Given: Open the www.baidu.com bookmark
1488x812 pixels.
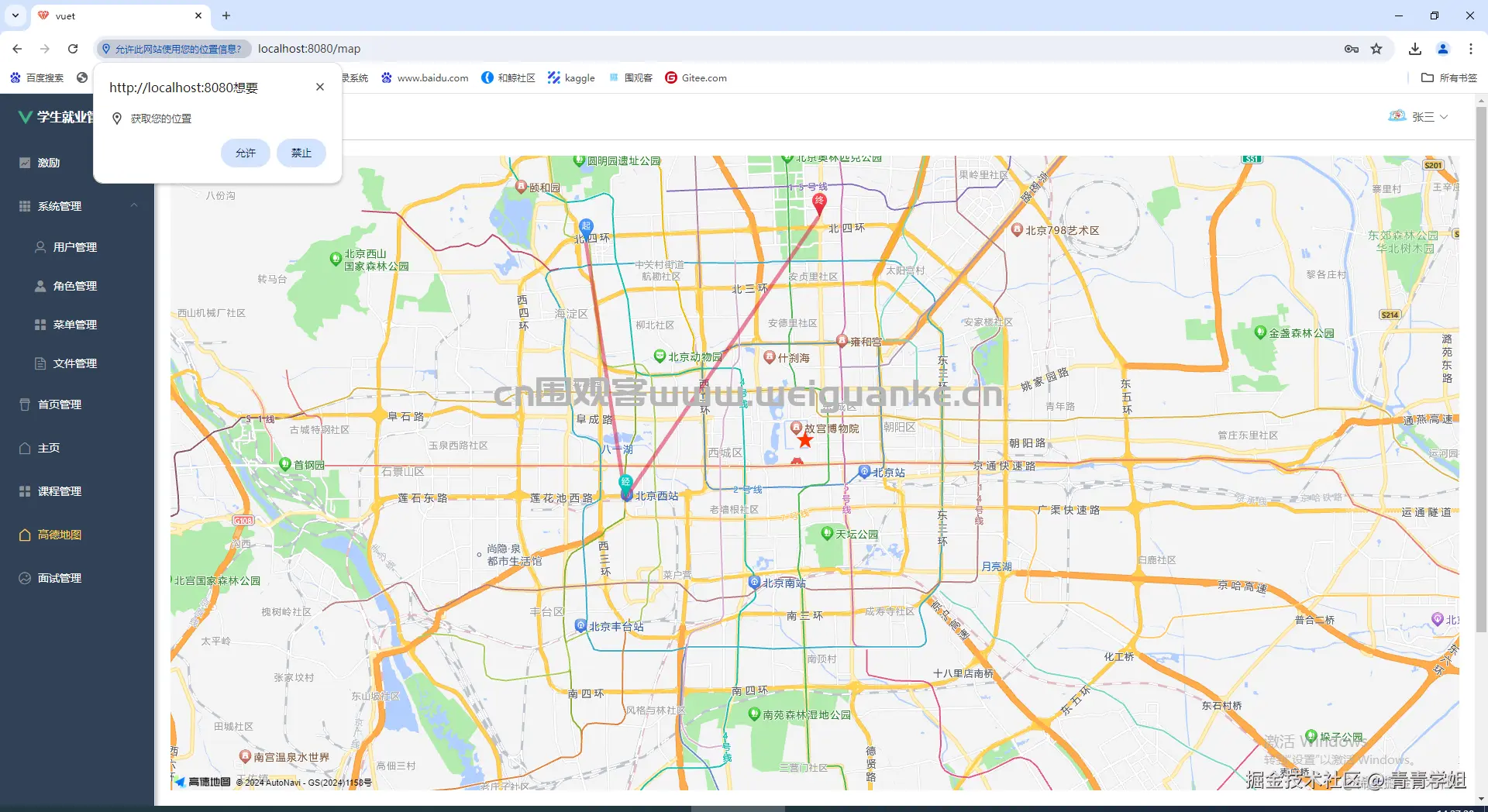Looking at the screenshot, I should coord(425,77).
